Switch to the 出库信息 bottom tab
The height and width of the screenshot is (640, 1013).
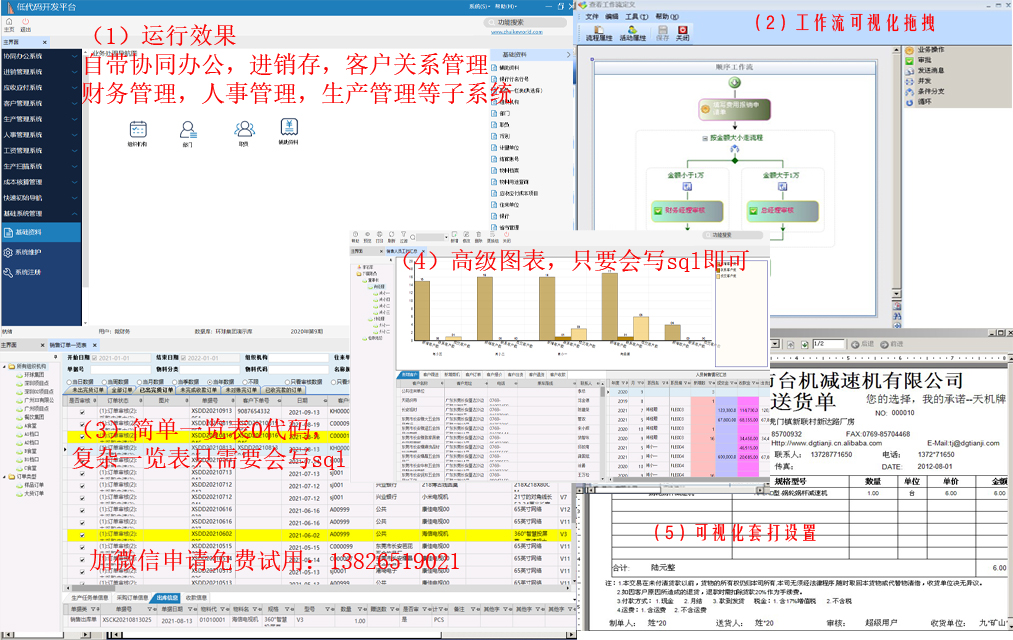click(x=167, y=597)
